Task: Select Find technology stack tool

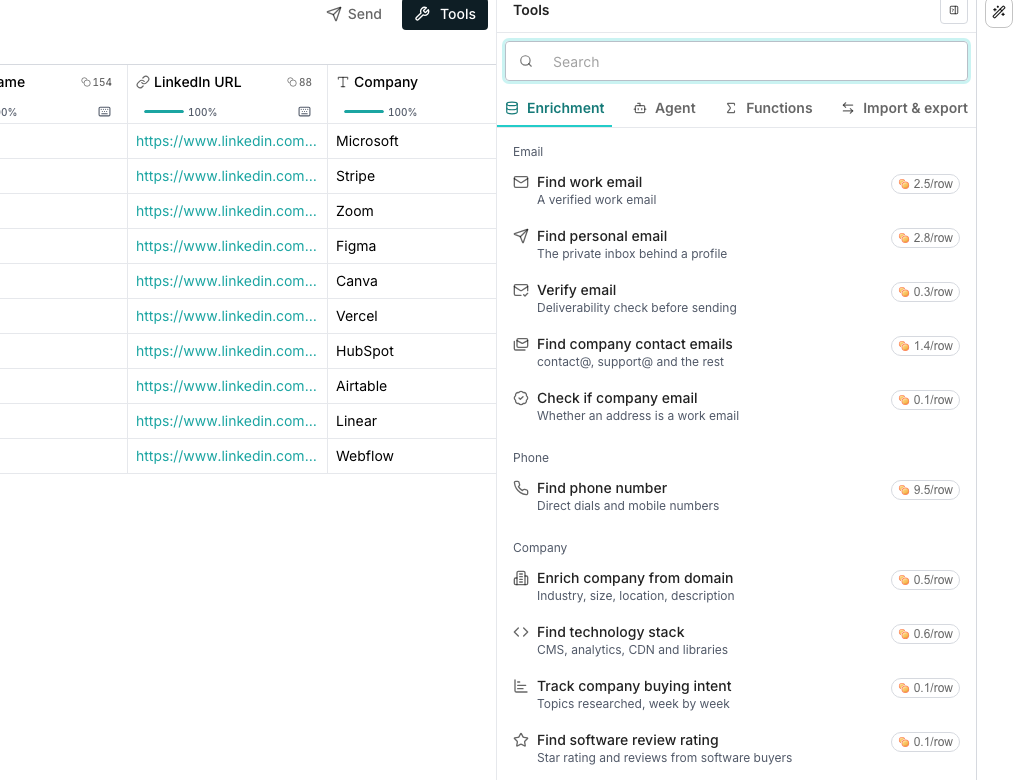Action: (736, 640)
